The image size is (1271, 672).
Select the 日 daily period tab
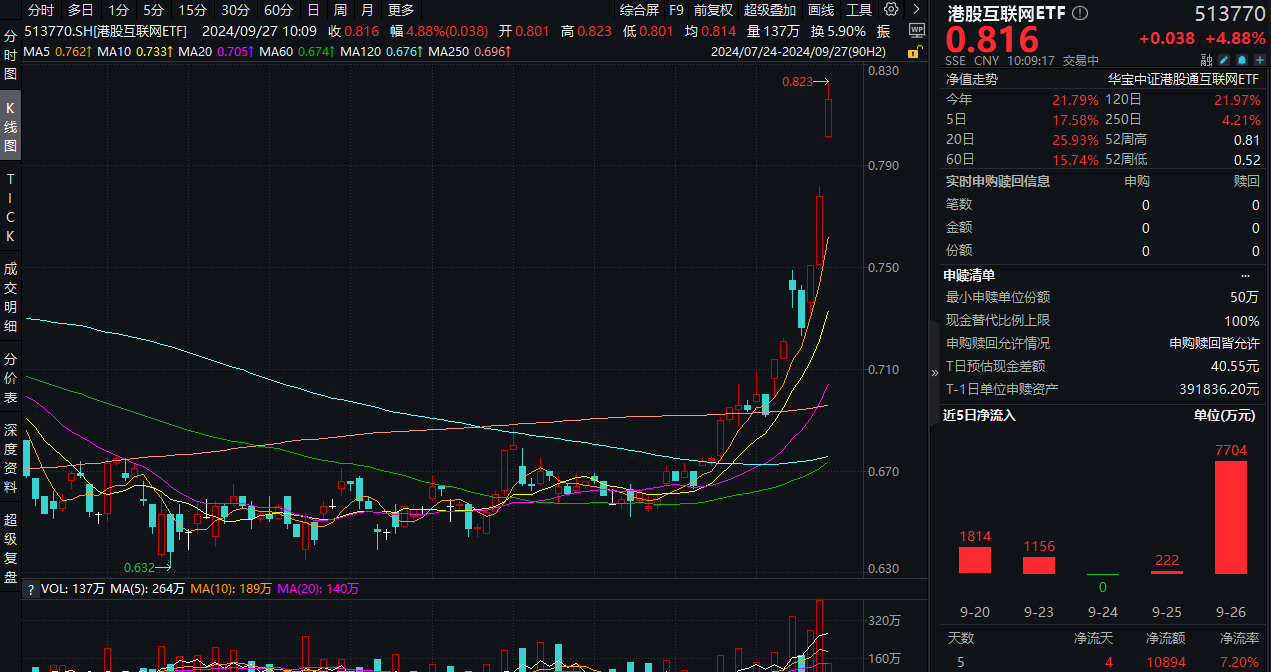312,10
